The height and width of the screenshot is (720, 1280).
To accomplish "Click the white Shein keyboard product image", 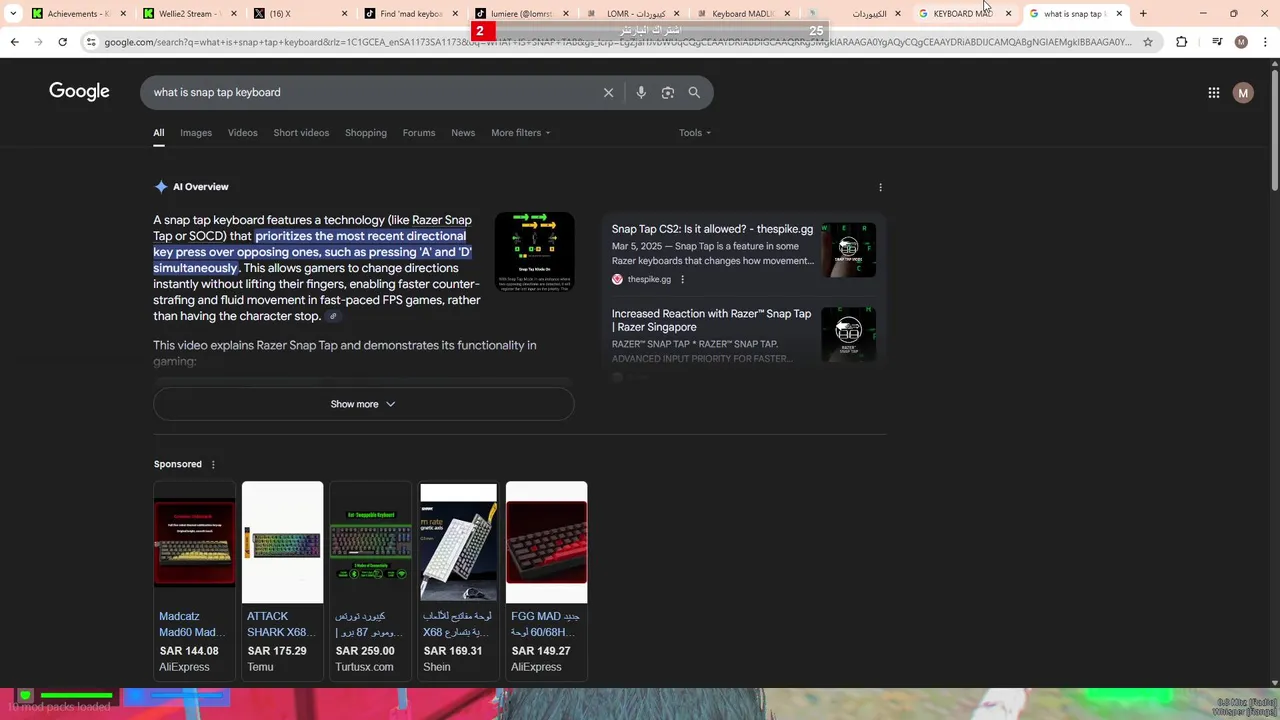I will point(458,543).
